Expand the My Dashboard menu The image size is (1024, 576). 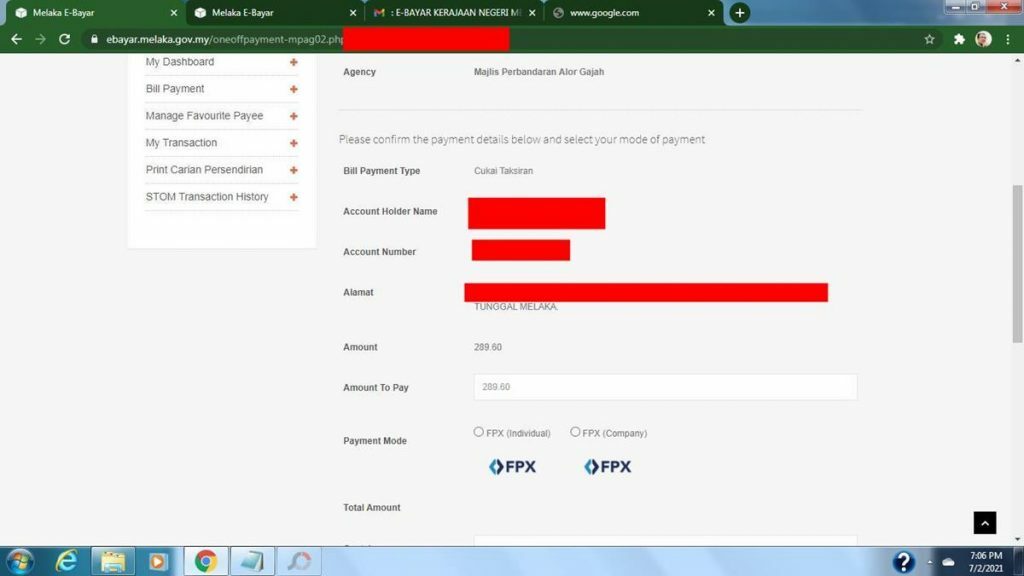coord(293,62)
